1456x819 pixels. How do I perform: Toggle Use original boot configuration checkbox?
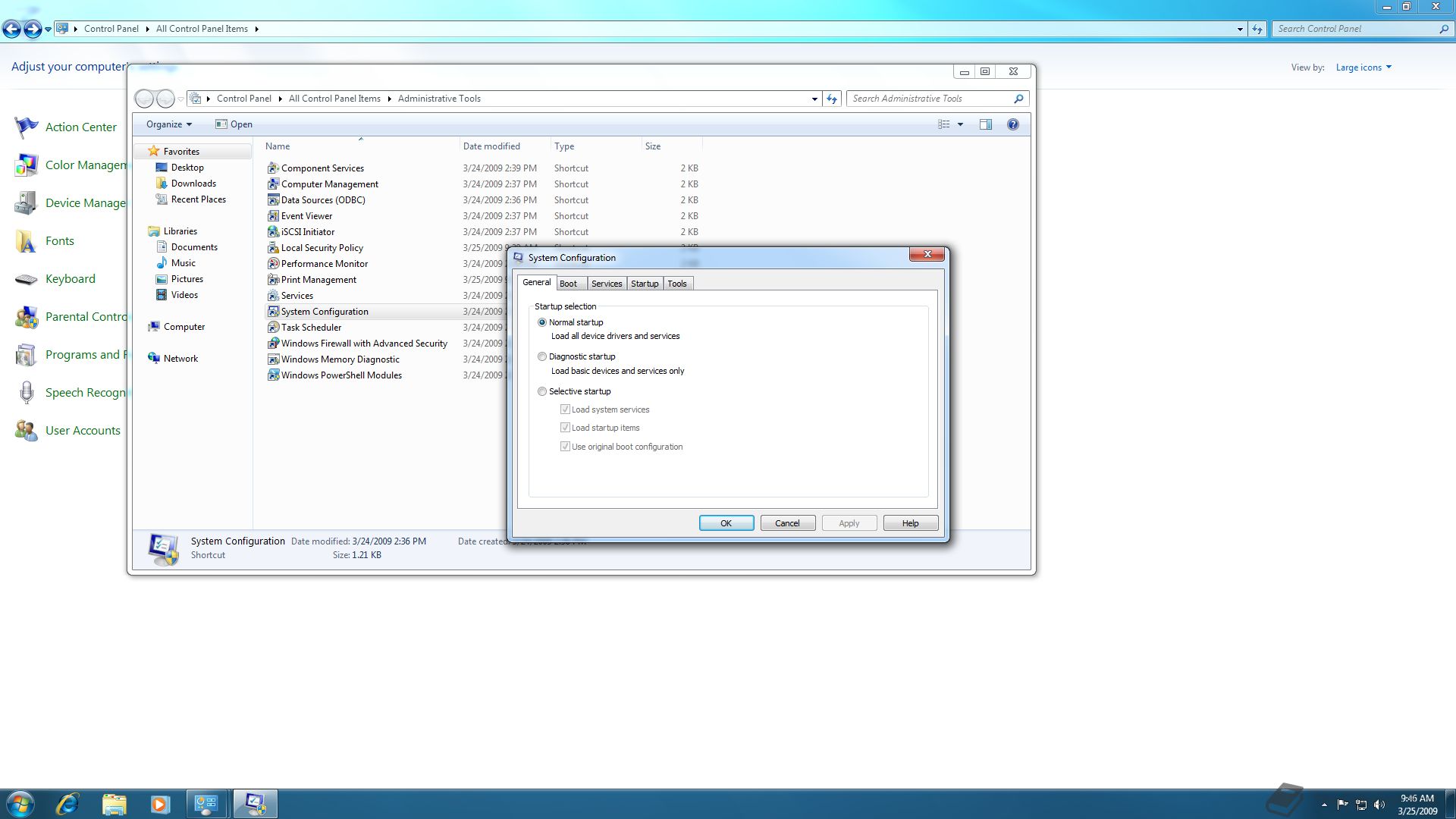pyautogui.click(x=565, y=447)
